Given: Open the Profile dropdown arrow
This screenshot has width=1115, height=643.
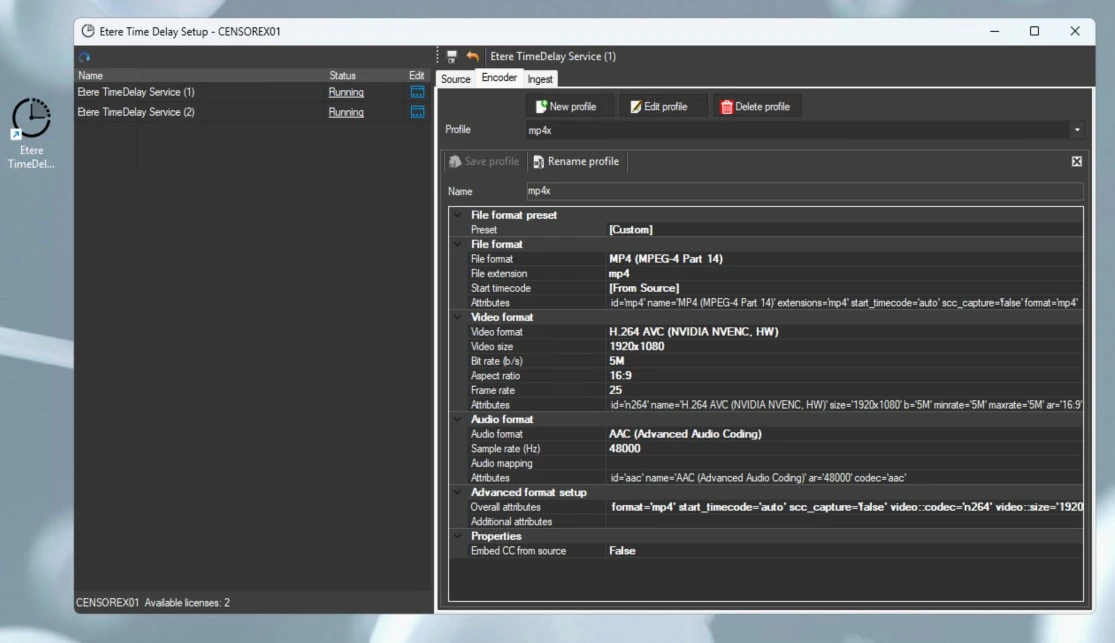Looking at the screenshot, I should [x=1077, y=130].
